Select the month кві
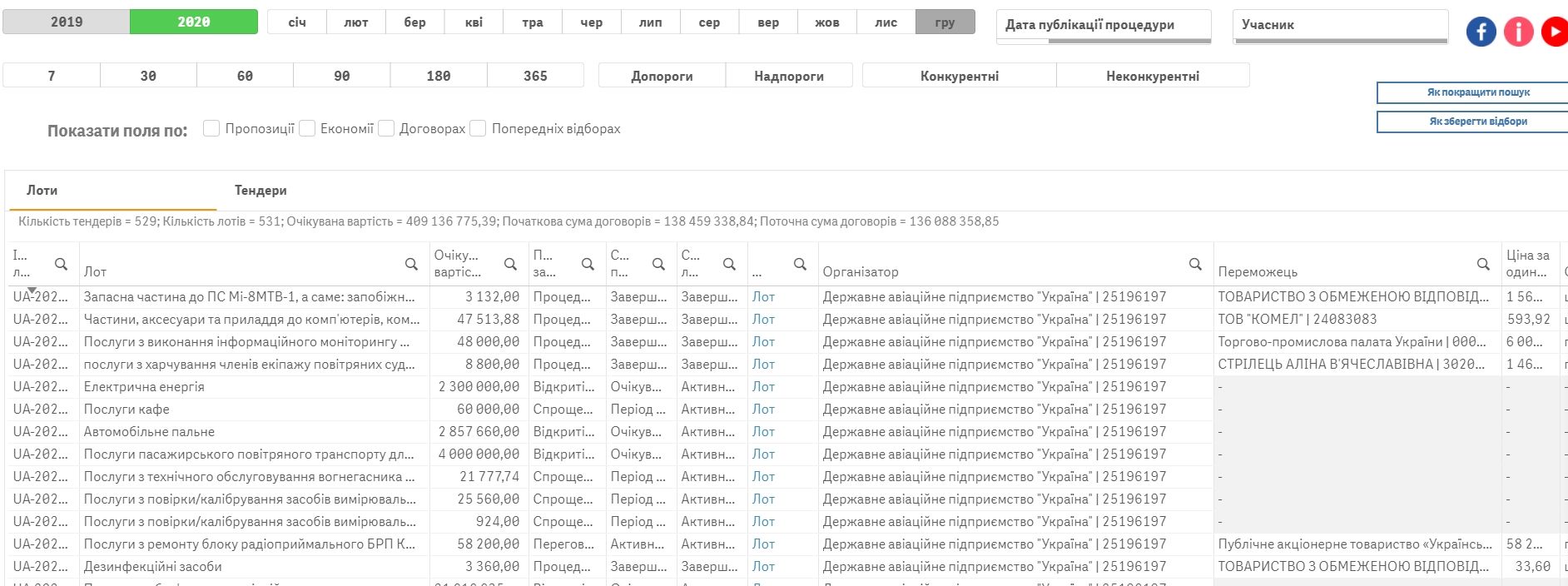This screenshot has width=1568, height=586. coord(474,22)
